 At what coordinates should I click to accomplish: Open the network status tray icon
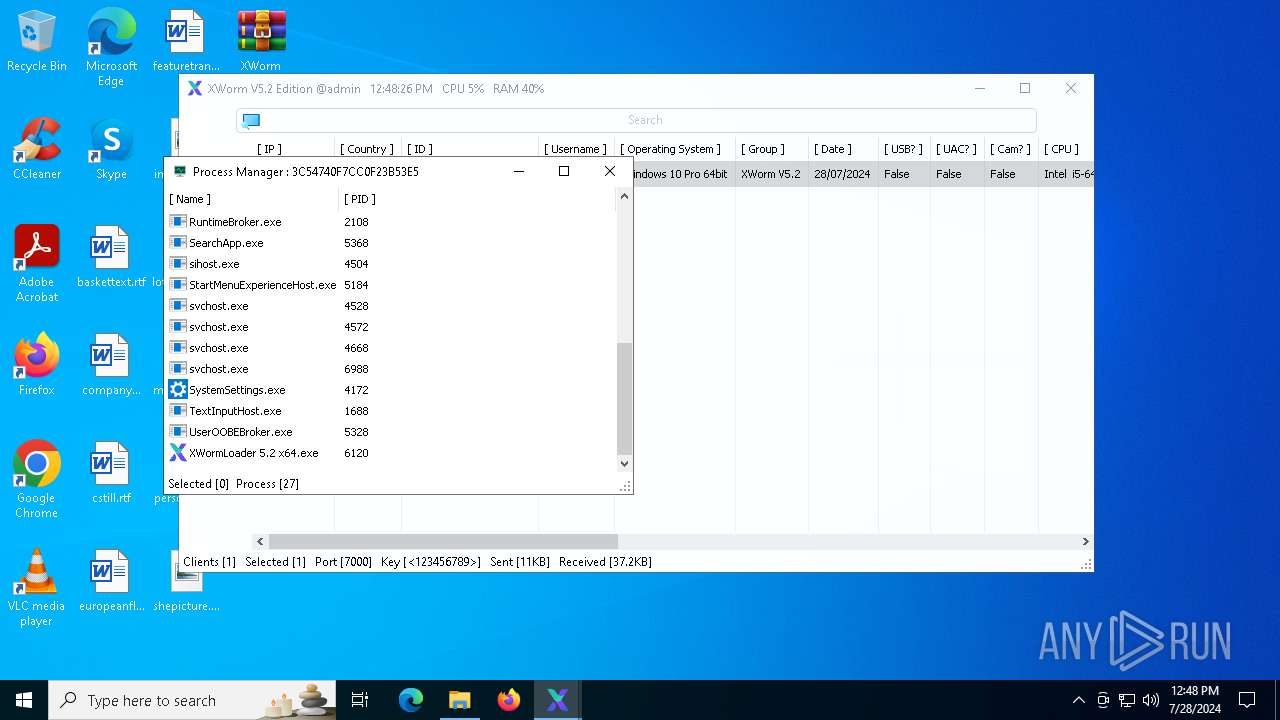coord(1127,700)
